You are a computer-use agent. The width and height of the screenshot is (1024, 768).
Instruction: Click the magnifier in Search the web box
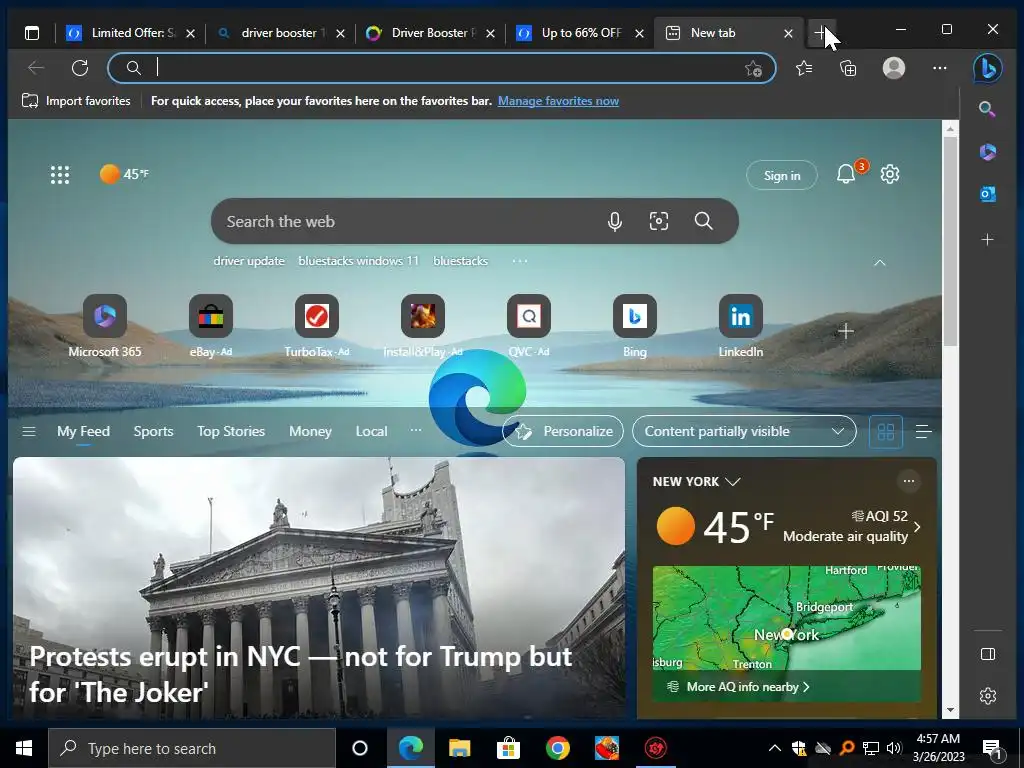pyautogui.click(x=703, y=221)
